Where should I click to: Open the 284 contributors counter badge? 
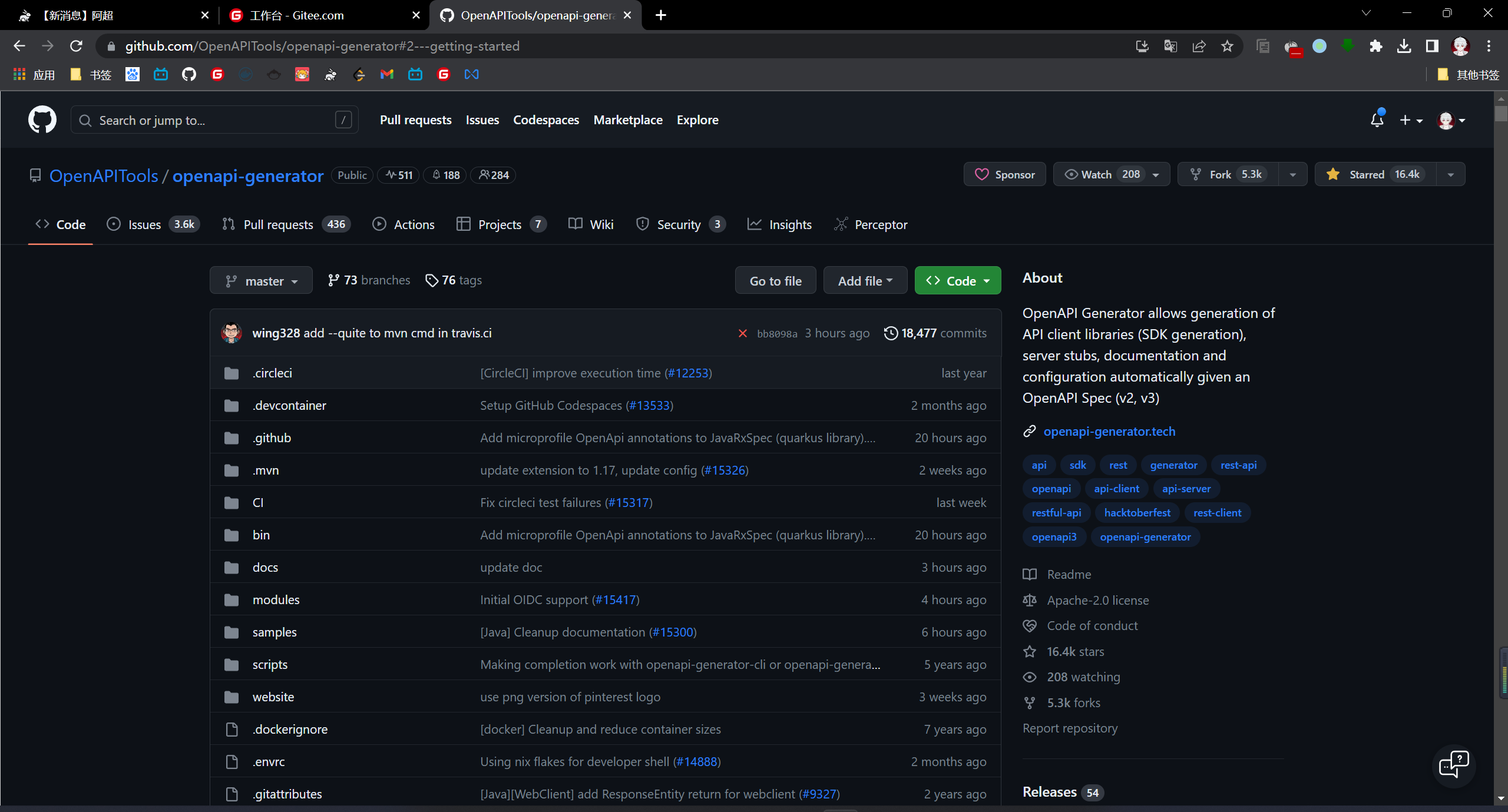[493, 175]
